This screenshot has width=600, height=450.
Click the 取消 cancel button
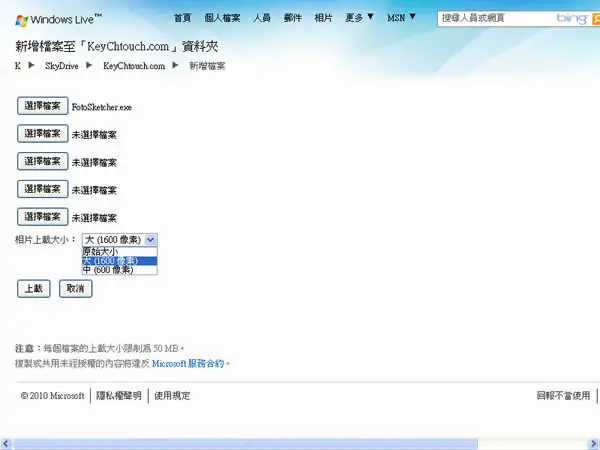click(76, 289)
